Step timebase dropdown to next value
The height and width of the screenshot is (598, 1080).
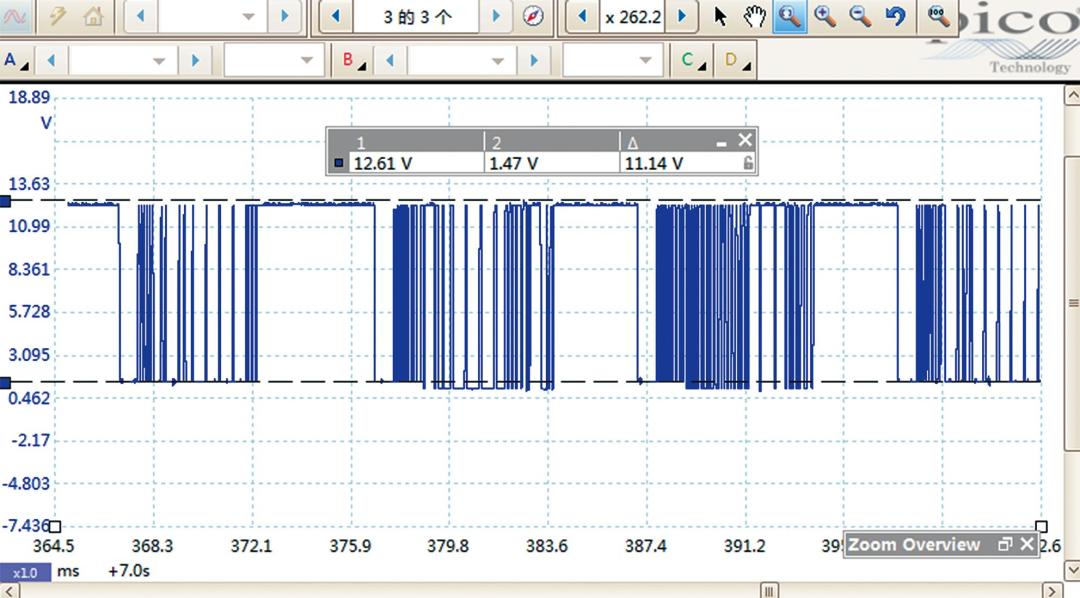click(x=284, y=17)
